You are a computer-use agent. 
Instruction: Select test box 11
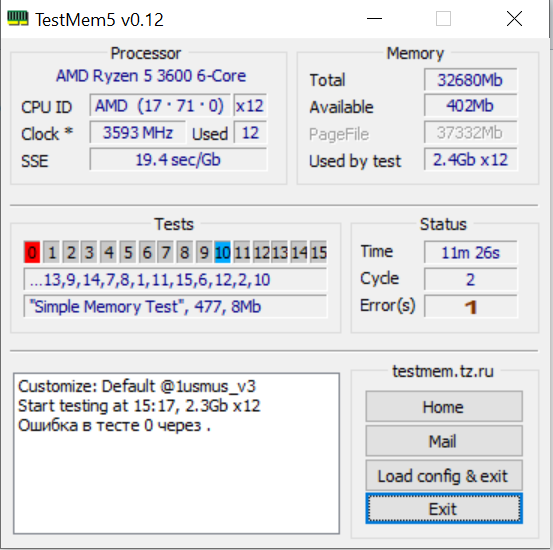242,252
